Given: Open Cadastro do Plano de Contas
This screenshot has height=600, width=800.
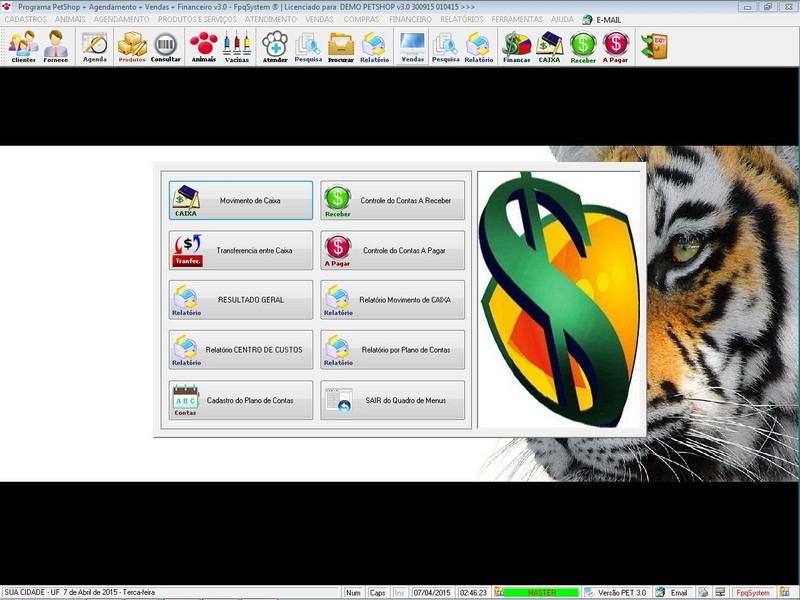Looking at the screenshot, I should [x=241, y=400].
